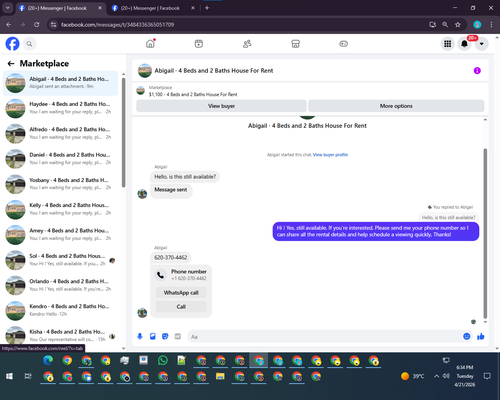Open Microsoft Edge from the taskbar

48,360
